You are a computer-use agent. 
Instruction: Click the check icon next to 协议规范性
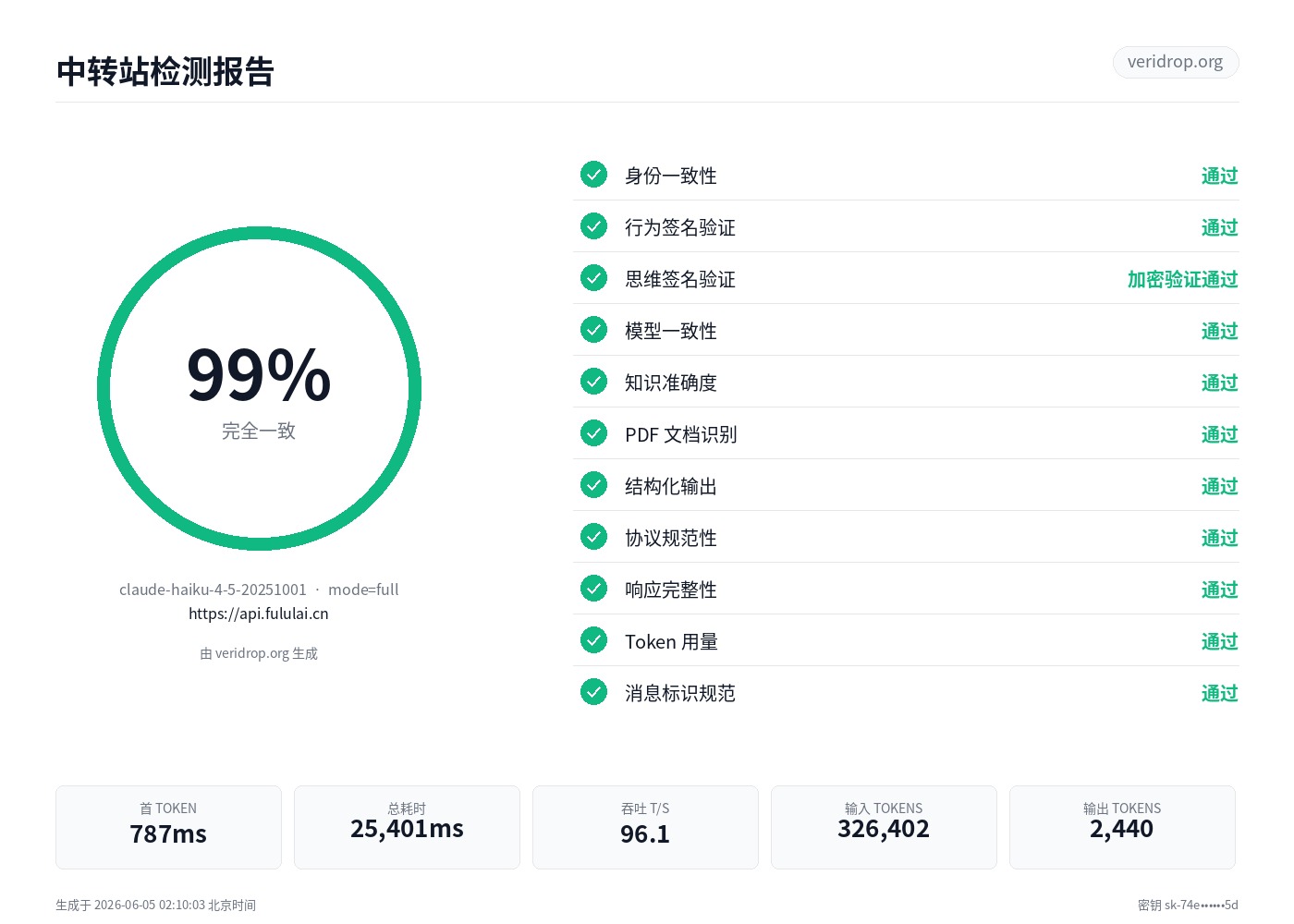(593, 536)
